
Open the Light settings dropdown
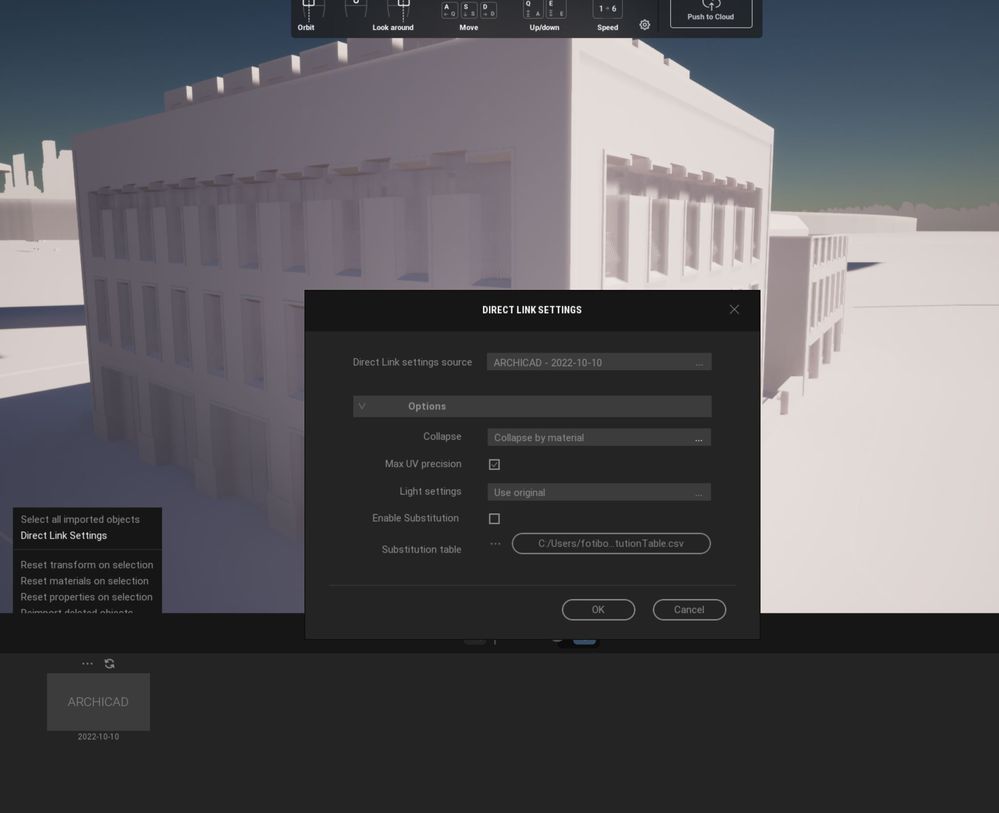pyautogui.click(x=598, y=492)
